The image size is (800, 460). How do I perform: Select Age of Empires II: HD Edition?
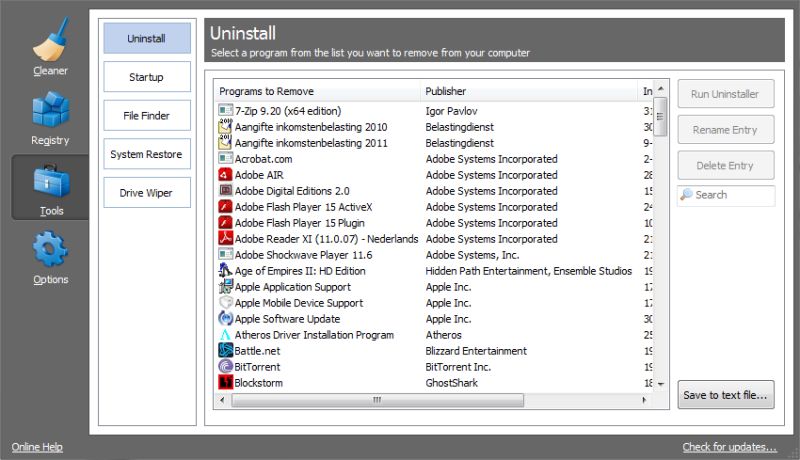click(x=300, y=271)
